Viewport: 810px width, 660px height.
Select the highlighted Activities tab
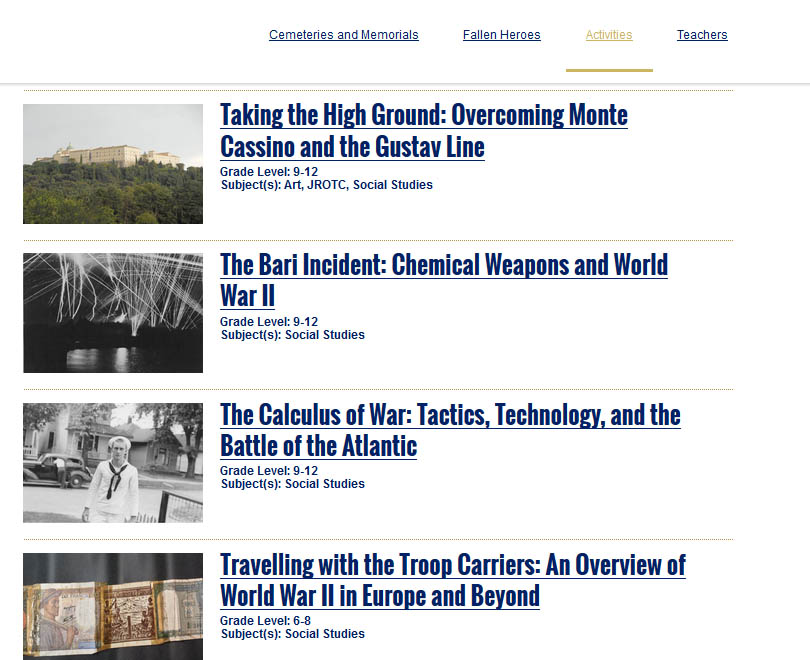[x=608, y=35]
